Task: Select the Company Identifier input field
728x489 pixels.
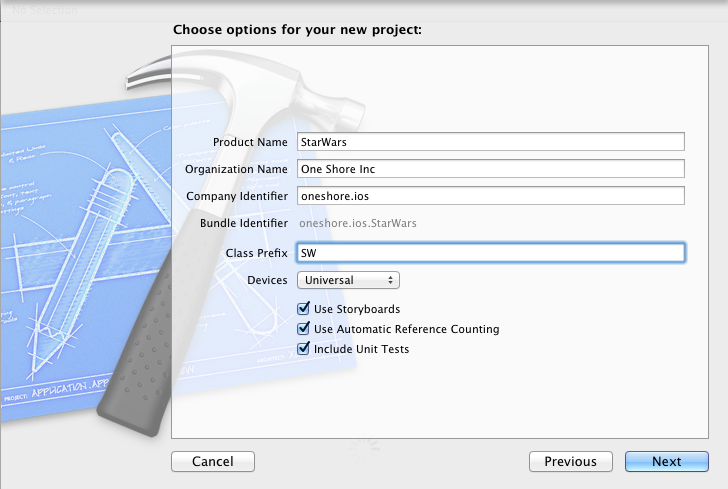Action: [x=490, y=196]
